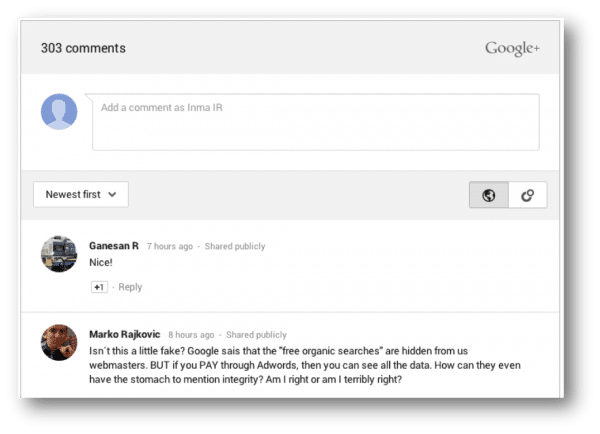Click Shared publicly on Marko's comment

pyautogui.click(x=256, y=335)
